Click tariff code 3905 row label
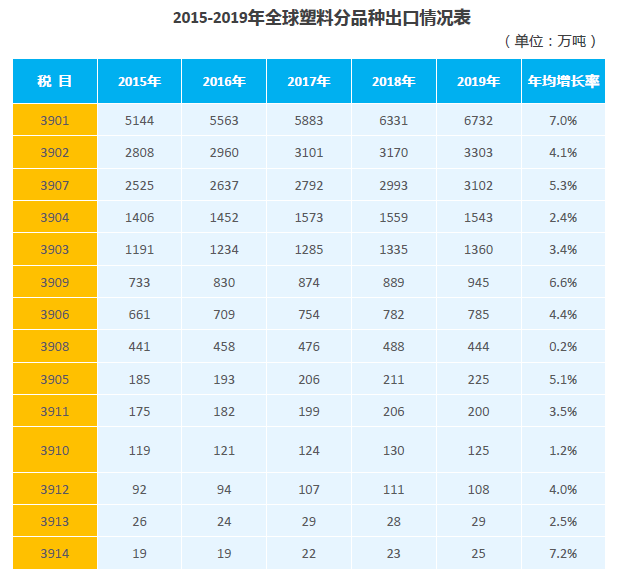 pos(55,379)
